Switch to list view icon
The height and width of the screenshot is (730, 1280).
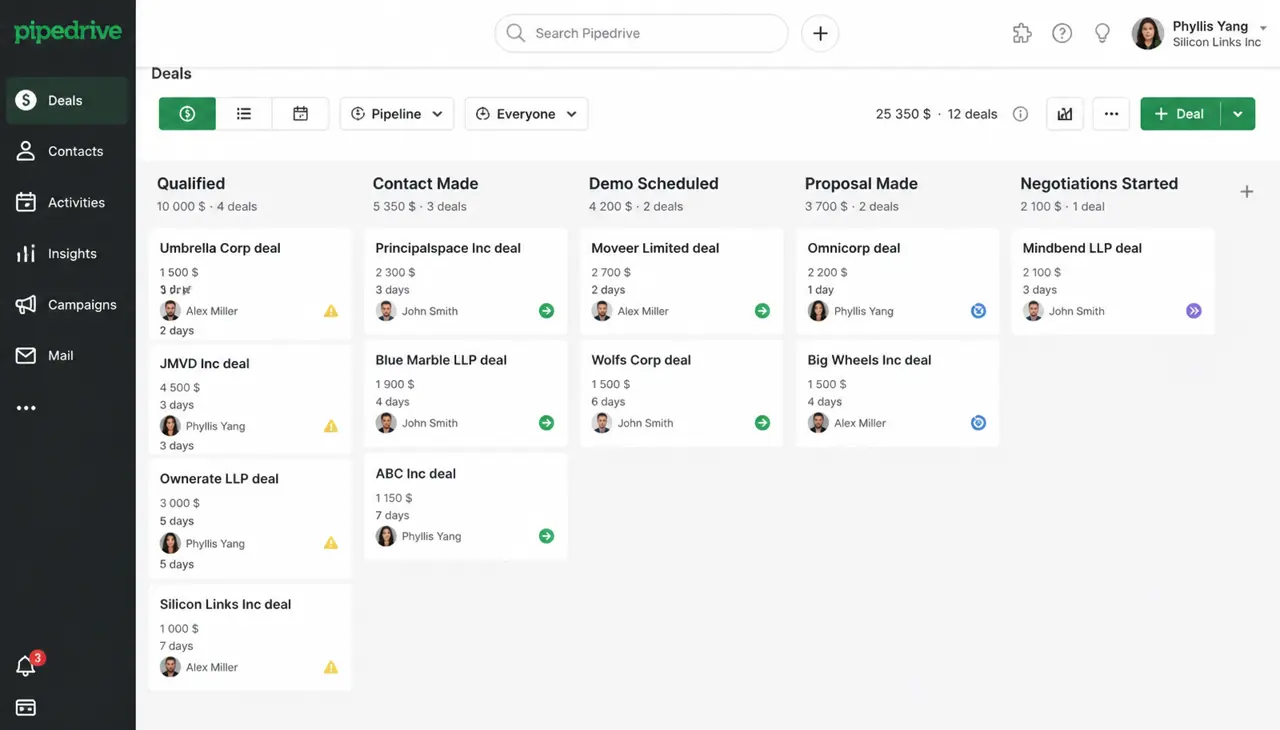click(x=244, y=114)
